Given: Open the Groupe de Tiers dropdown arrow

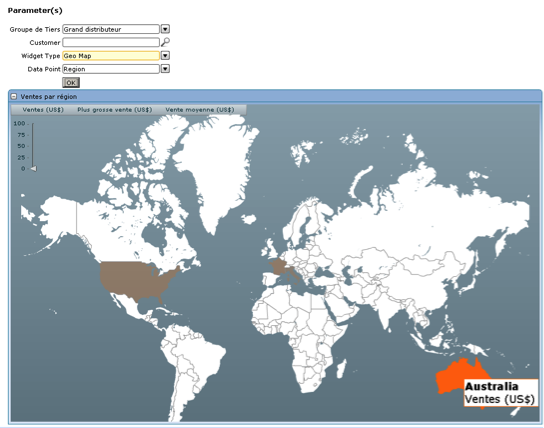Looking at the screenshot, I should 165,29.
